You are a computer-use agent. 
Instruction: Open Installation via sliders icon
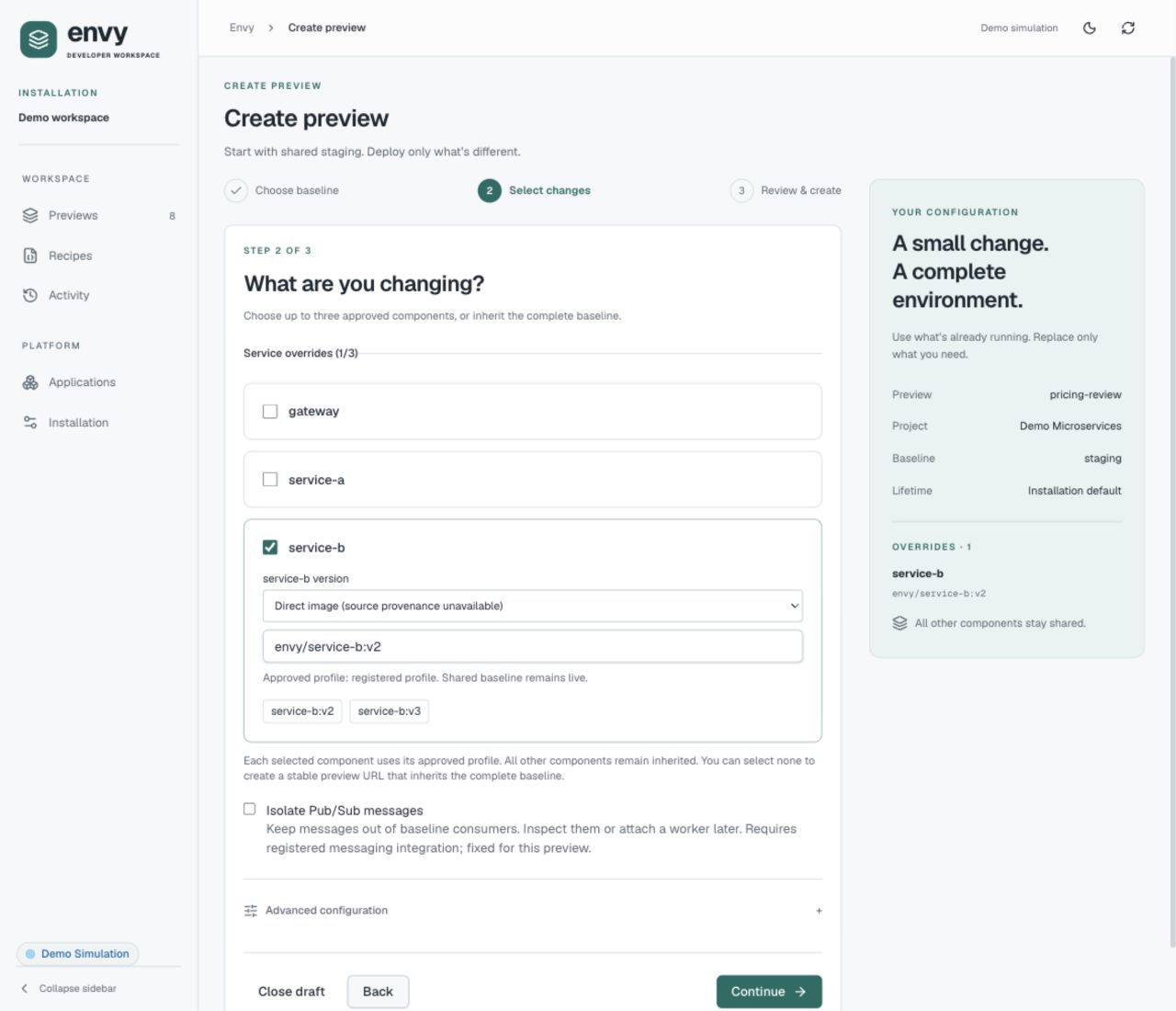(x=30, y=423)
